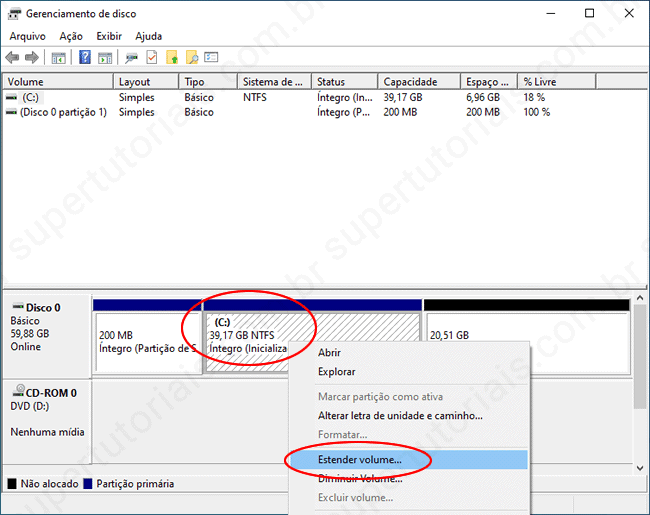Click the folder with magnifier icon
This screenshot has width=650, height=515.
pyautogui.click(x=192, y=57)
